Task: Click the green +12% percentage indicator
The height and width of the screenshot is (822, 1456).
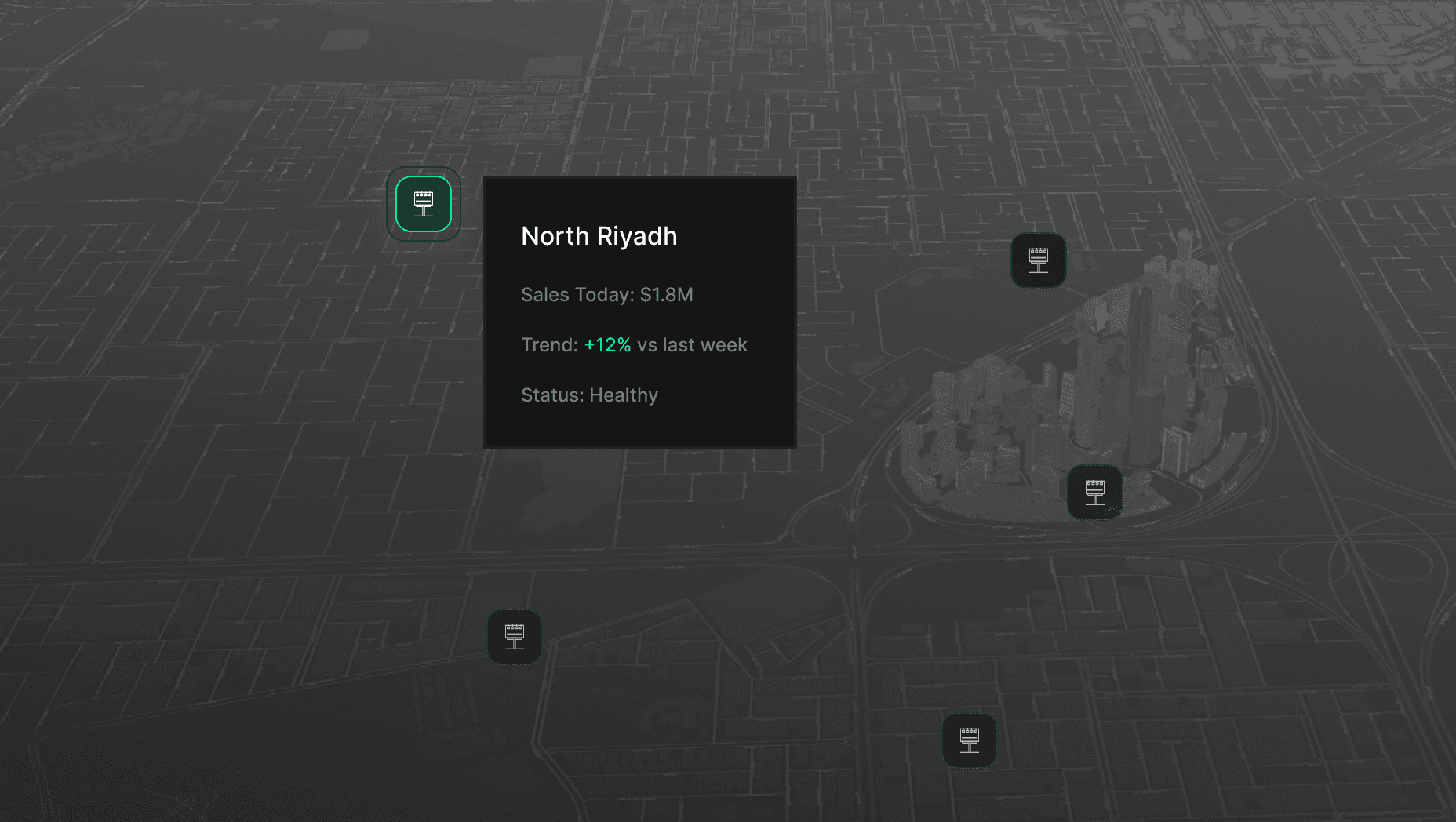Action: pos(607,344)
